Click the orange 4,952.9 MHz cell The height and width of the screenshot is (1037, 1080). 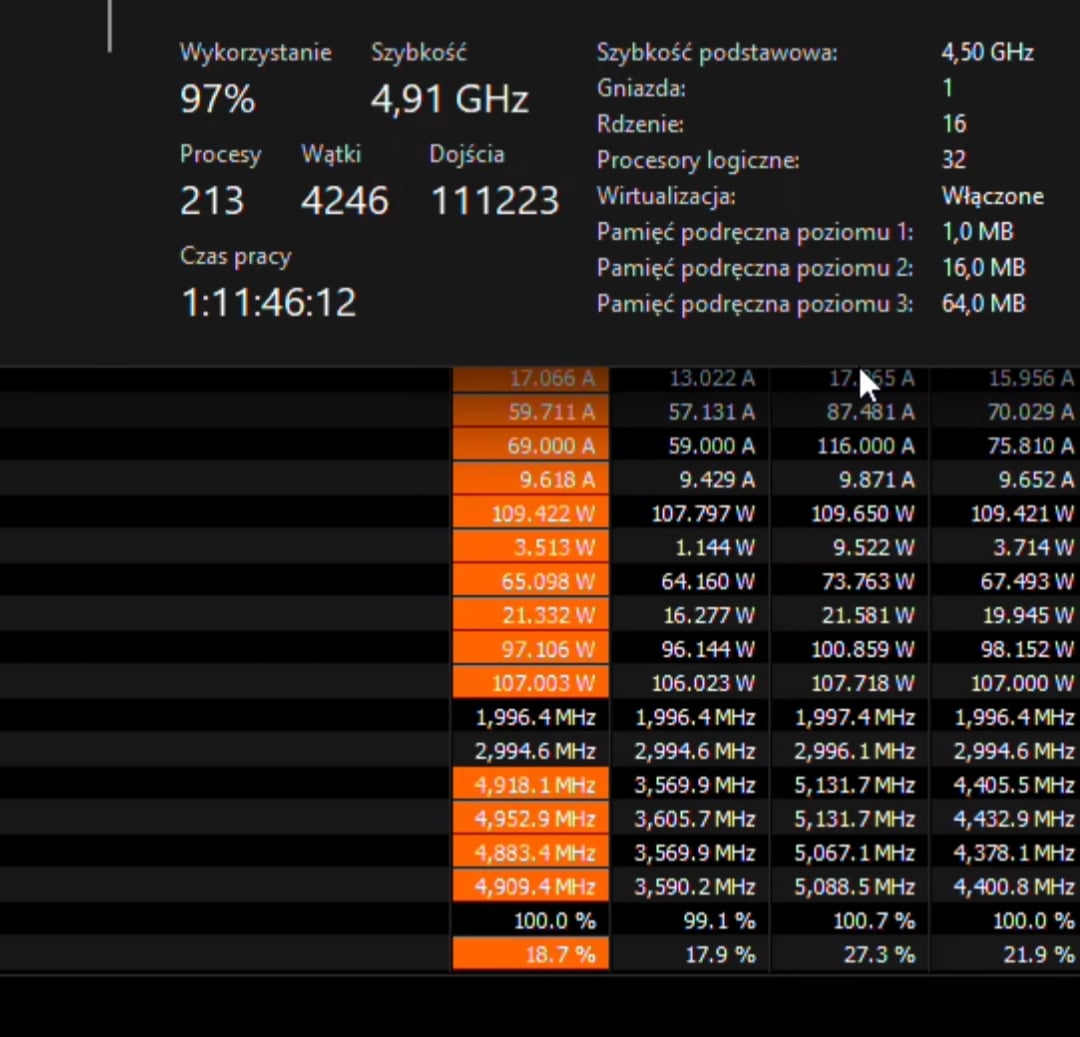[530, 818]
